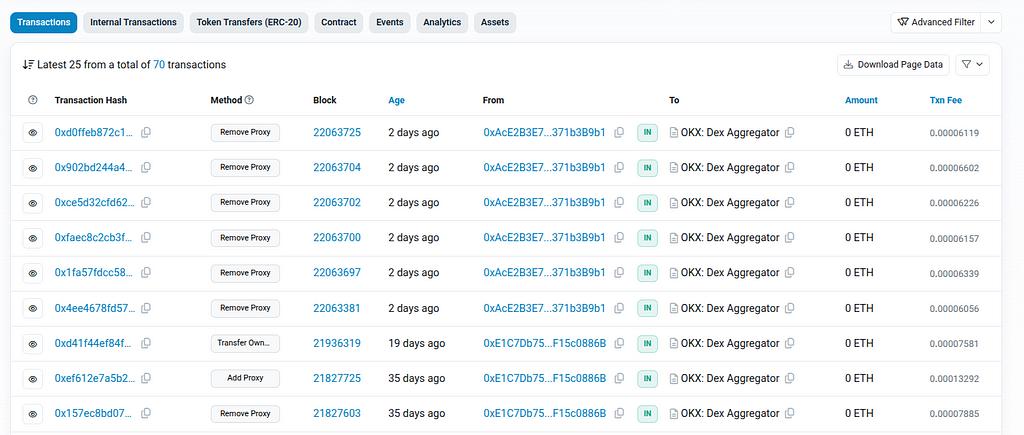Copy OKX Dex Aggregator address in first row

(790, 133)
